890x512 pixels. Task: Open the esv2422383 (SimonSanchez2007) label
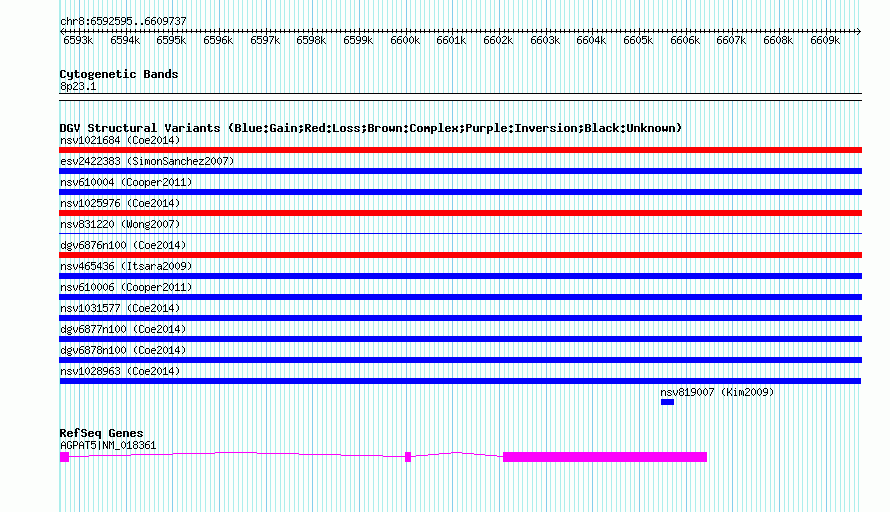coord(147,161)
